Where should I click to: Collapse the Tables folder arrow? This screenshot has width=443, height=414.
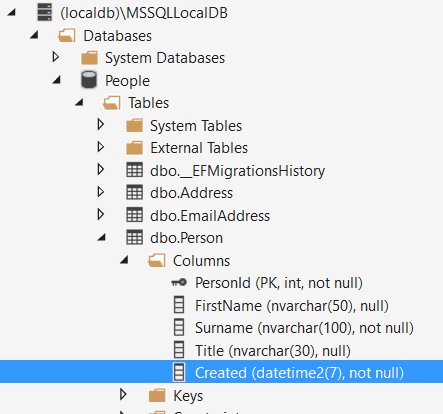tap(79, 102)
